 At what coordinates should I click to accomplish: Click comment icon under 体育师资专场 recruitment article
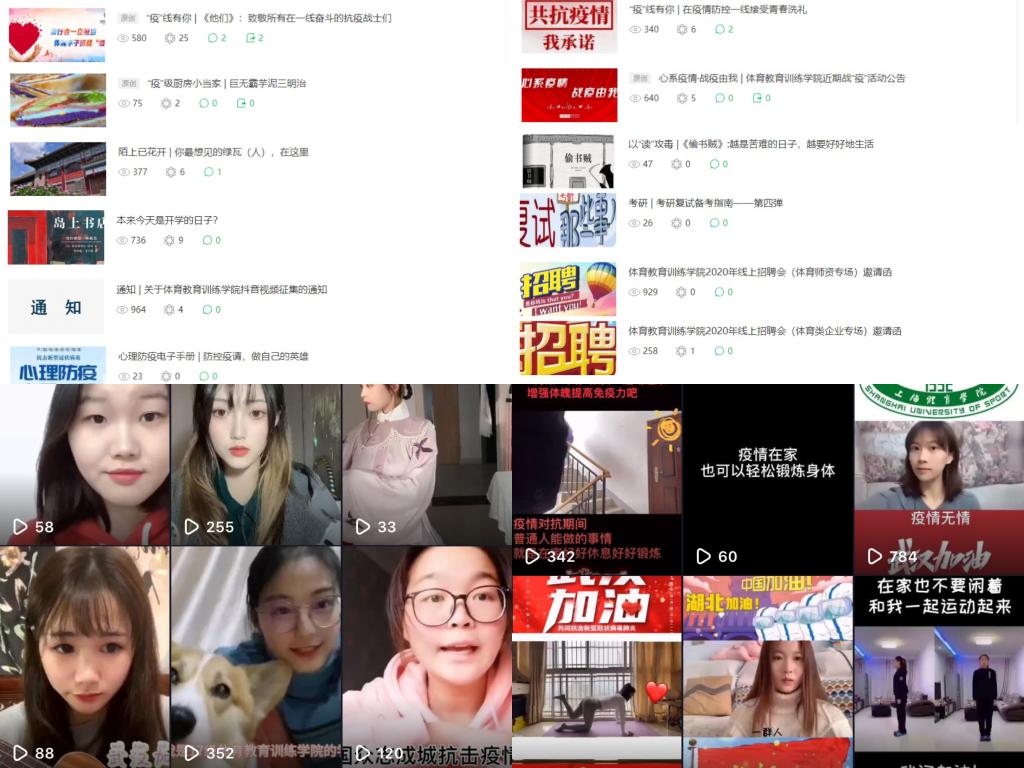(718, 292)
